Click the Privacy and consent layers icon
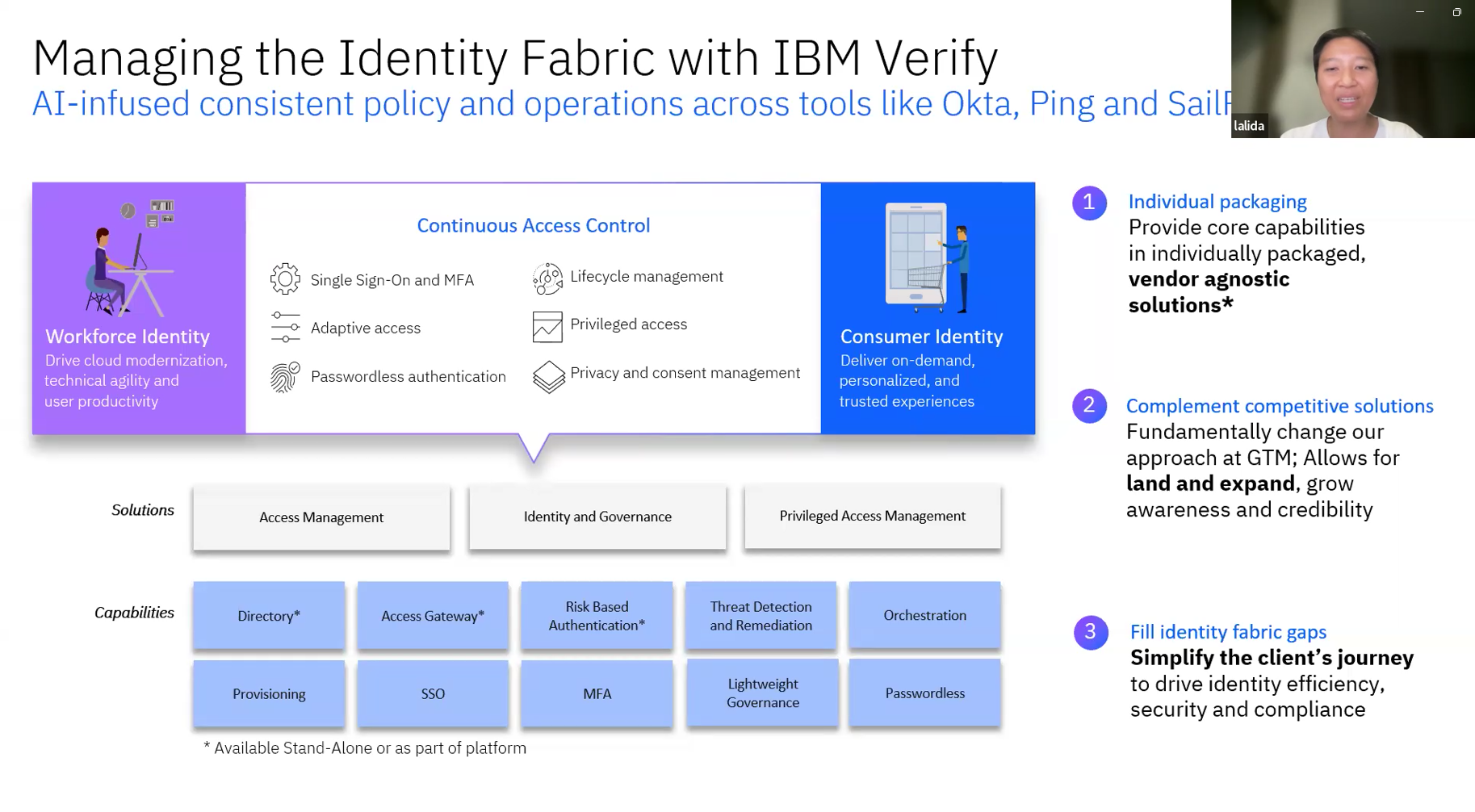Screen dimensions: 1475x812 point(548,377)
